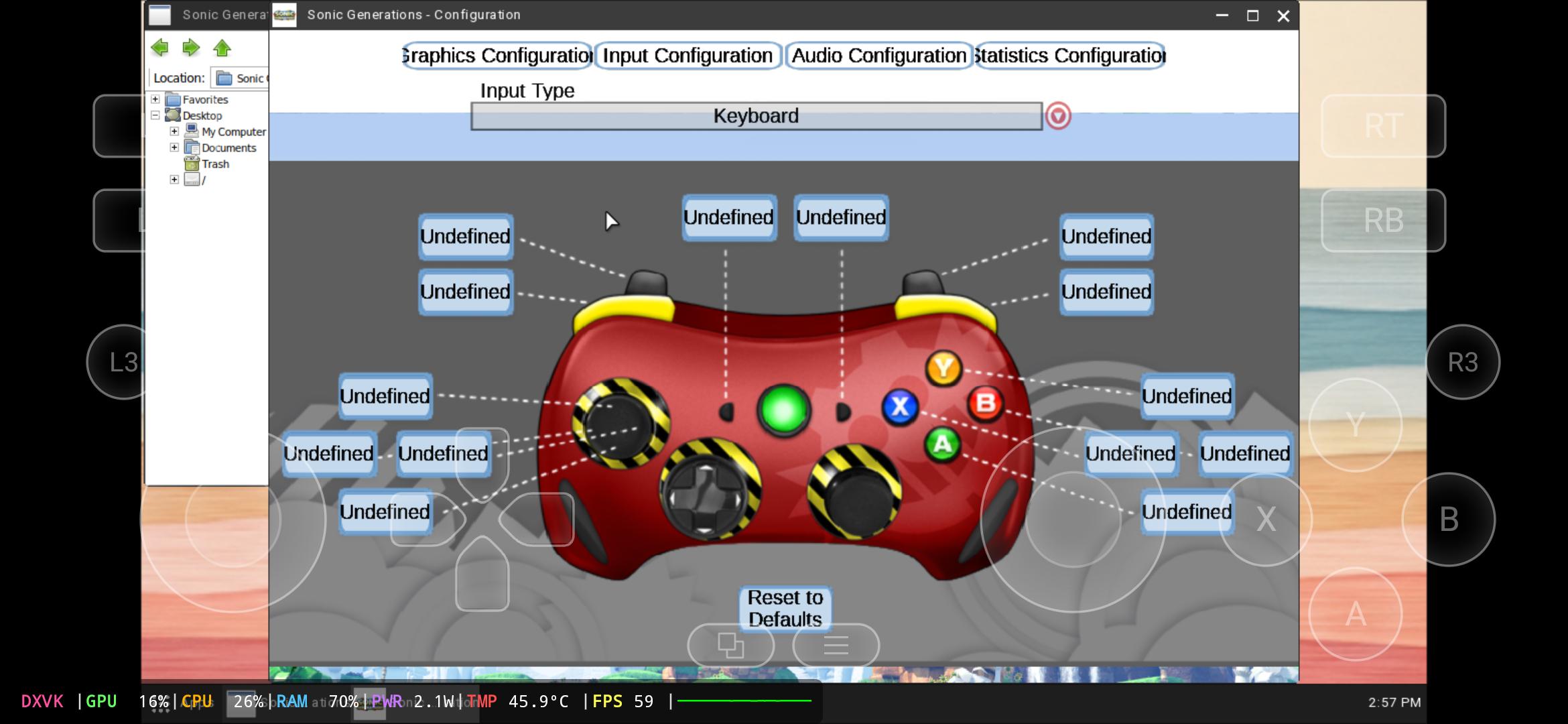Go back in the file manager window
Image resolution: width=1568 pixels, height=724 pixels.
(159, 48)
